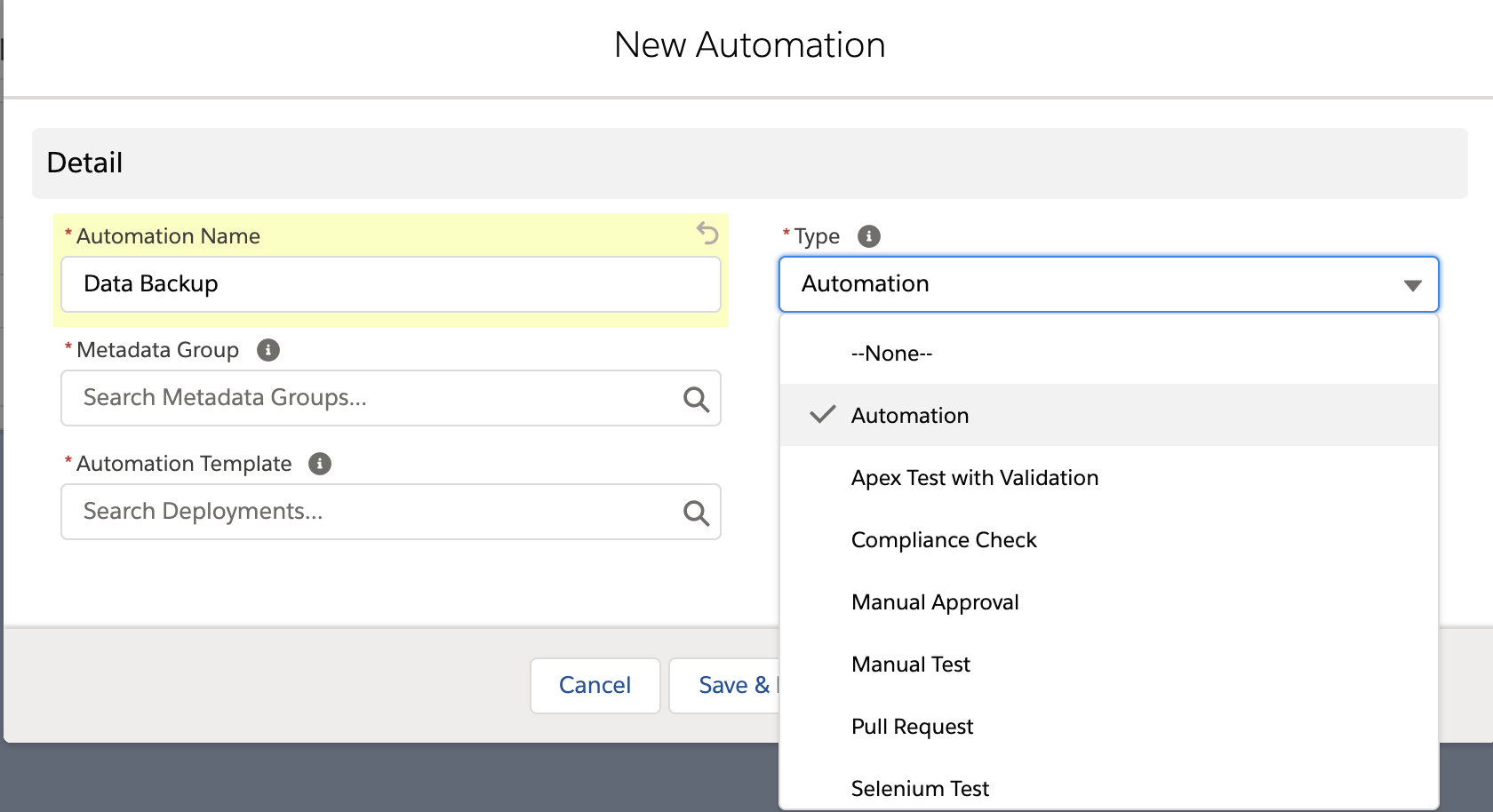Click the Type field label
The height and width of the screenshot is (812, 1493).
point(817,236)
